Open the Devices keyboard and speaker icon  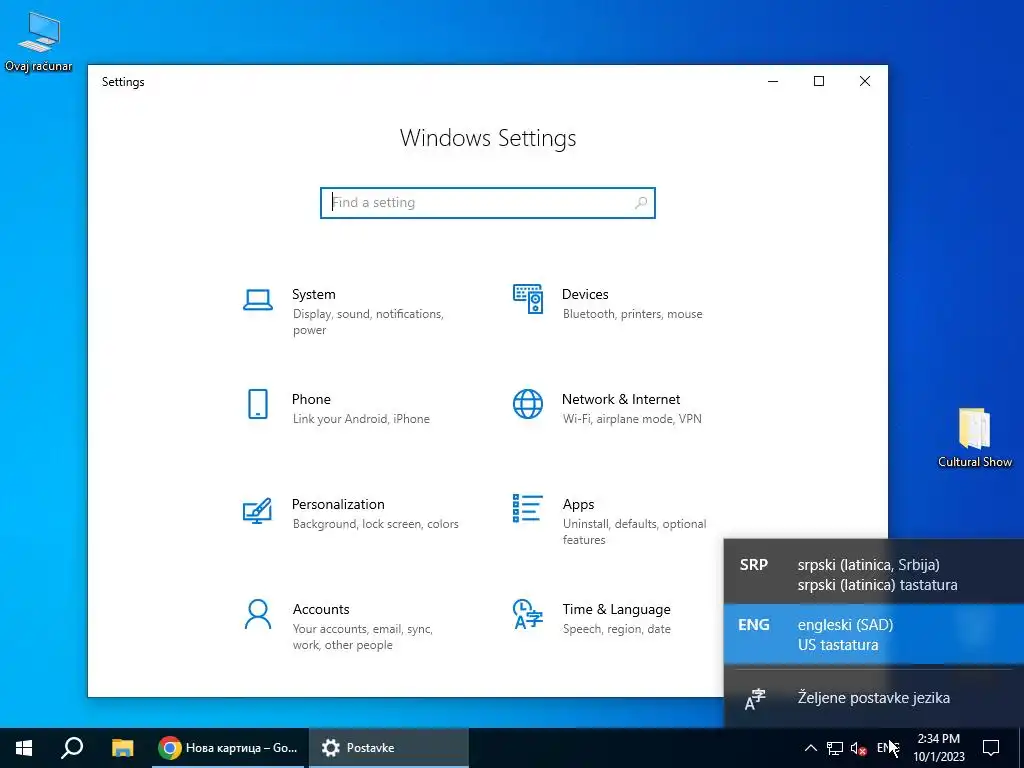coord(528,299)
